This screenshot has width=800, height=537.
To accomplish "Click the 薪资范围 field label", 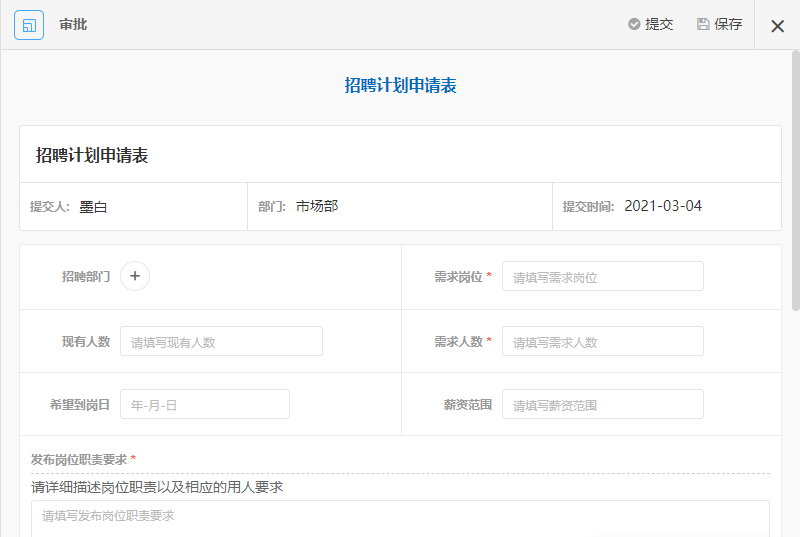I will tap(468, 405).
